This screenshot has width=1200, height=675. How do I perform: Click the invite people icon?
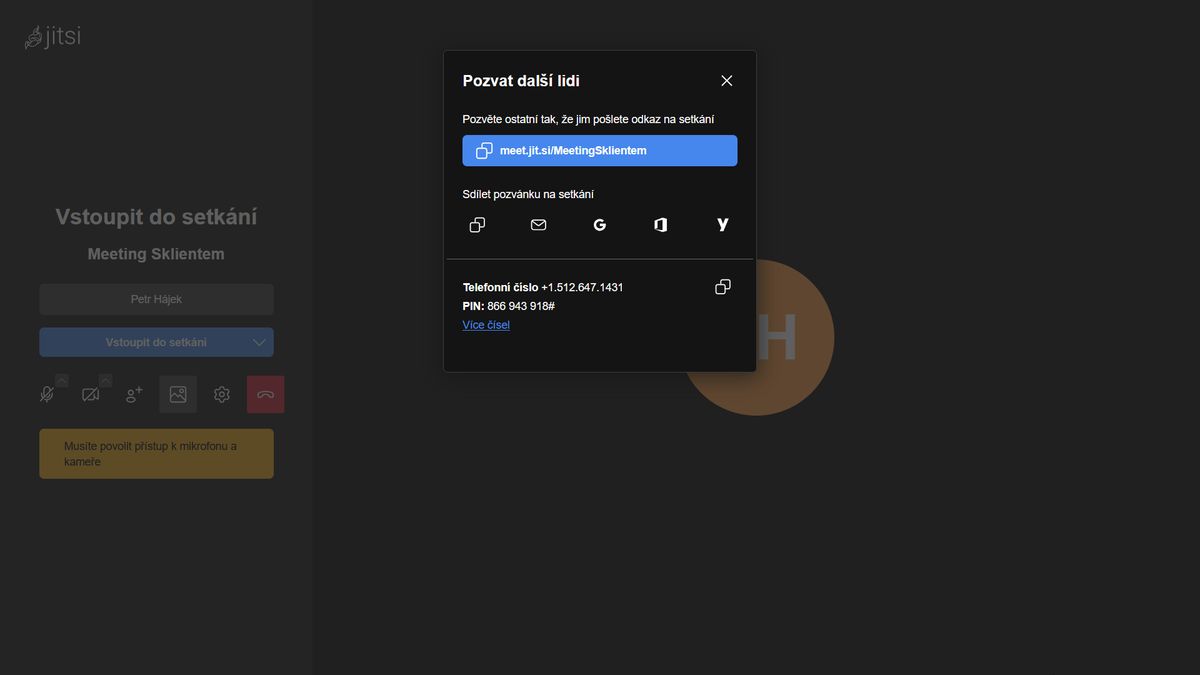tap(134, 395)
